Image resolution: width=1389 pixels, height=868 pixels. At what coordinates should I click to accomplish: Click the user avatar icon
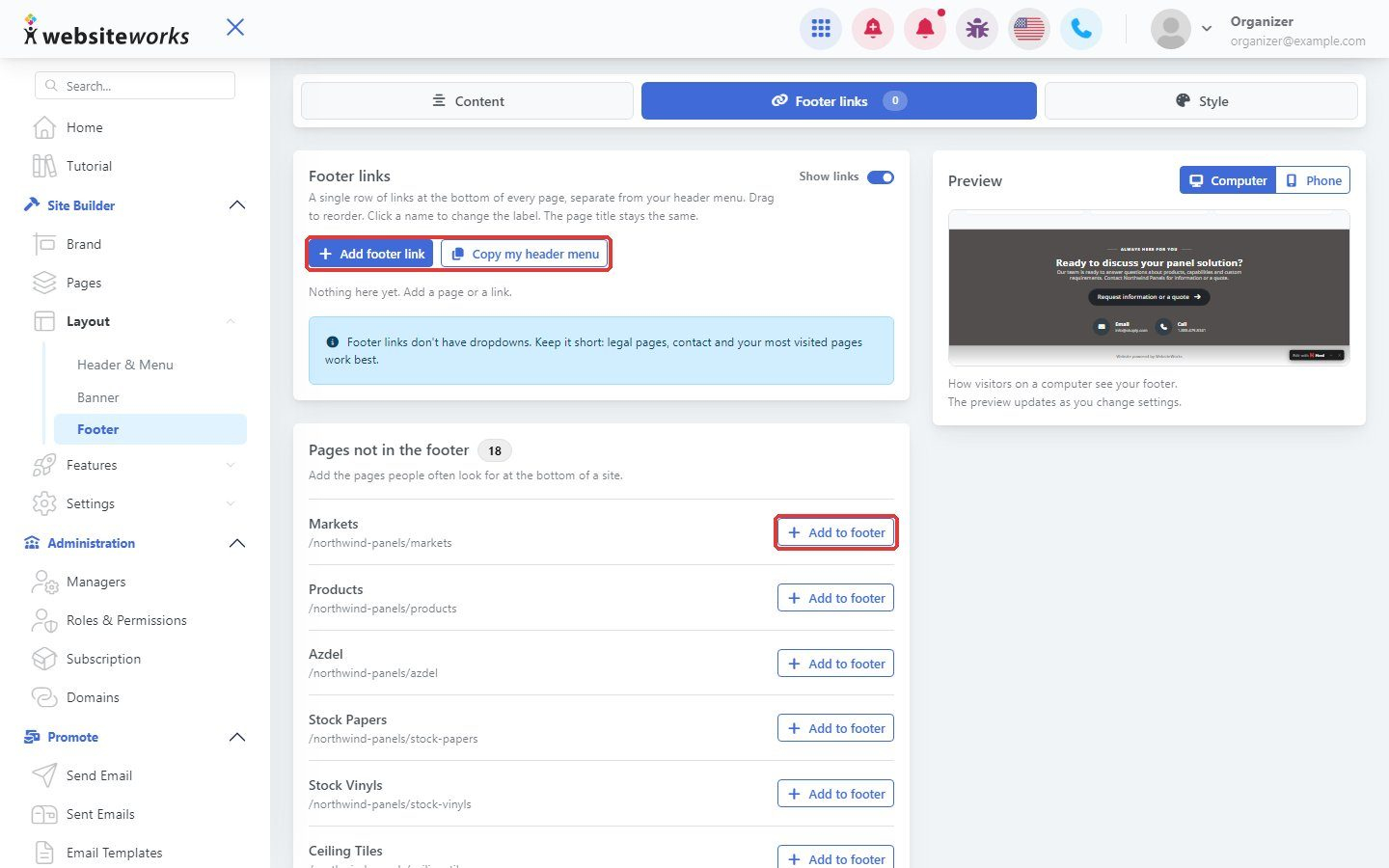tap(1171, 29)
